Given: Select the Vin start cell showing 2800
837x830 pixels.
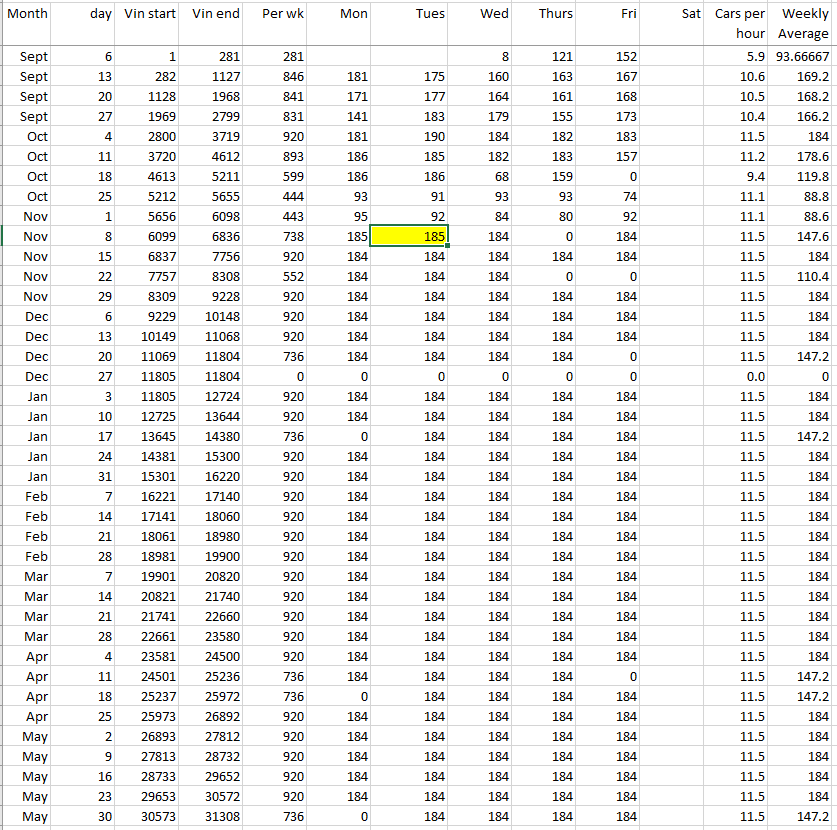Looking at the screenshot, I should click(x=149, y=136).
